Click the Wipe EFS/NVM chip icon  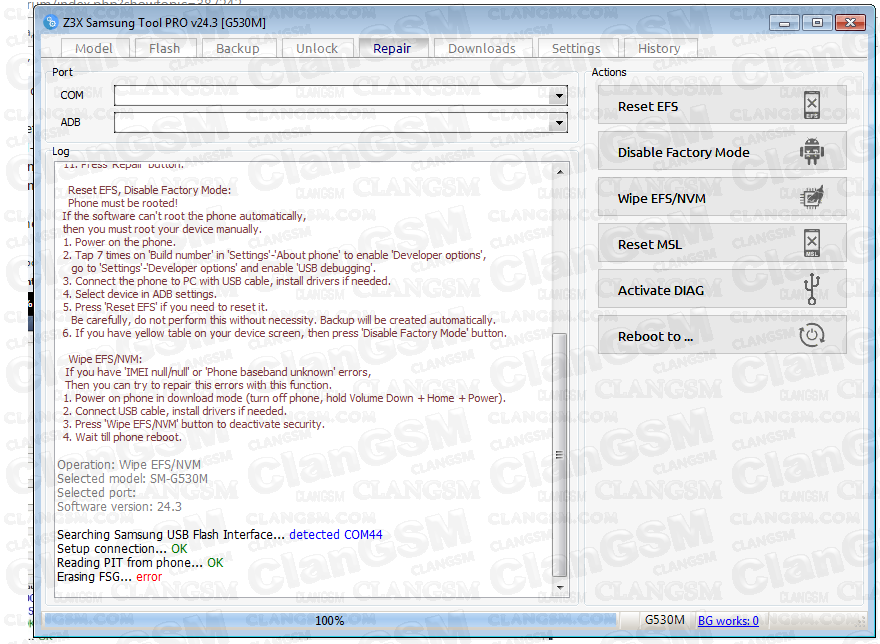[x=812, y=198]
